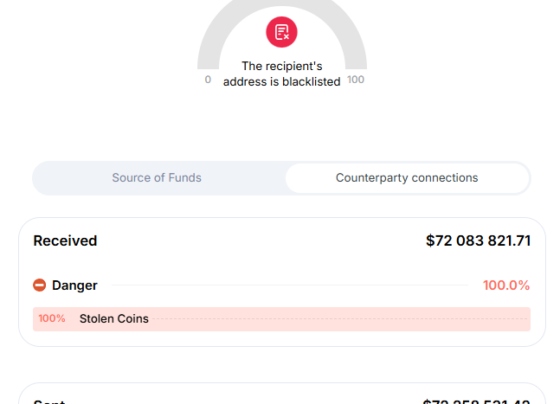Click the line next to Danger
Viewport: 560px width, 404px height.
click(290, 285)
